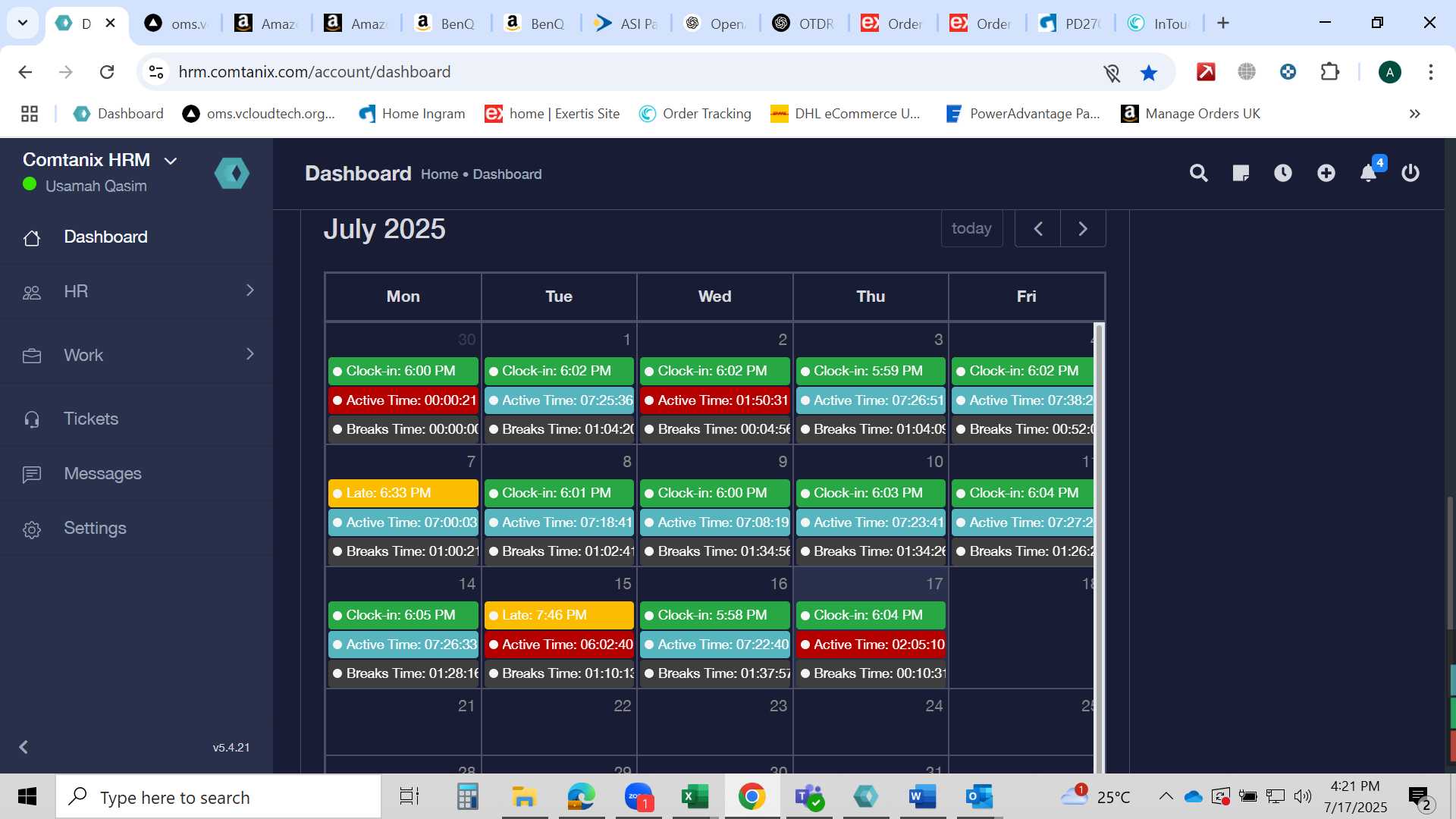Switch to the ASI Pa browser tab

626,24
